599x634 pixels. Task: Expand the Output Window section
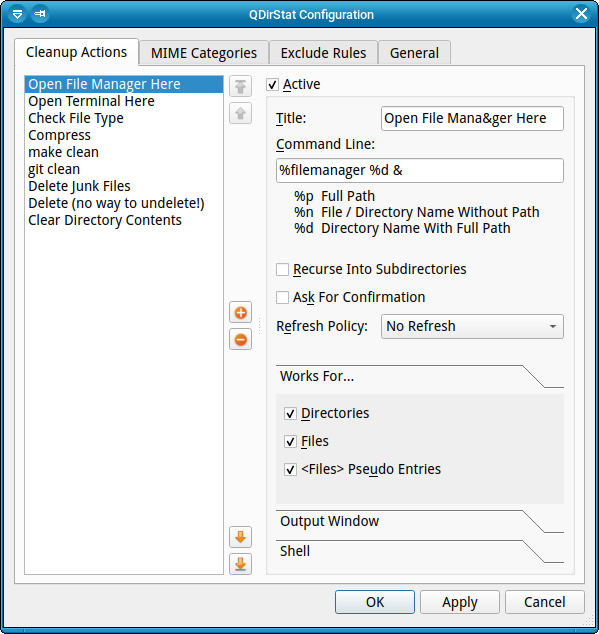click(419, 521)
